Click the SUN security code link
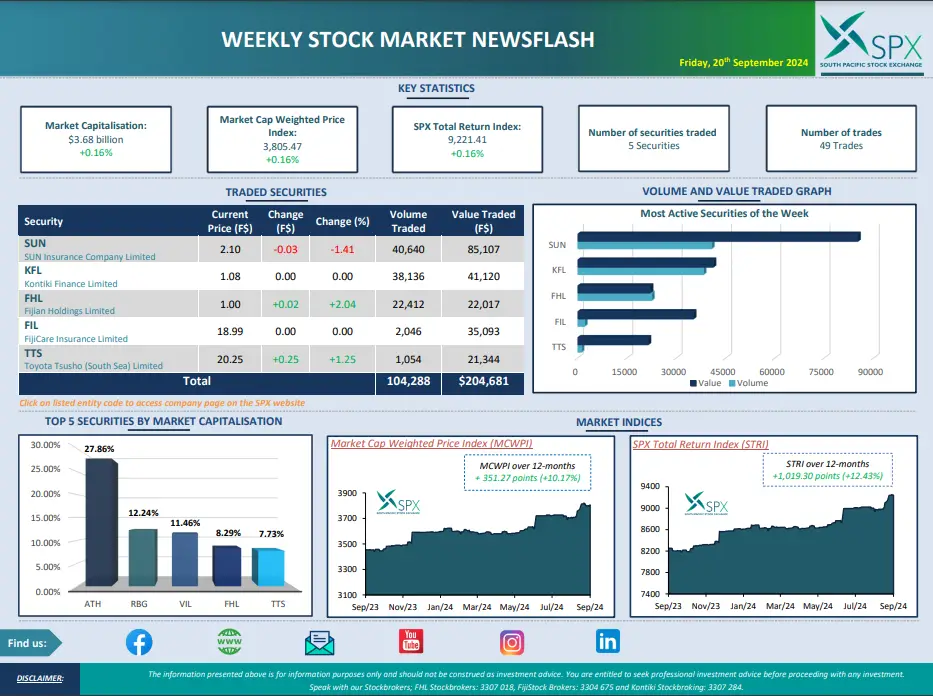This screenshot has height=696, width=933. 35,243
